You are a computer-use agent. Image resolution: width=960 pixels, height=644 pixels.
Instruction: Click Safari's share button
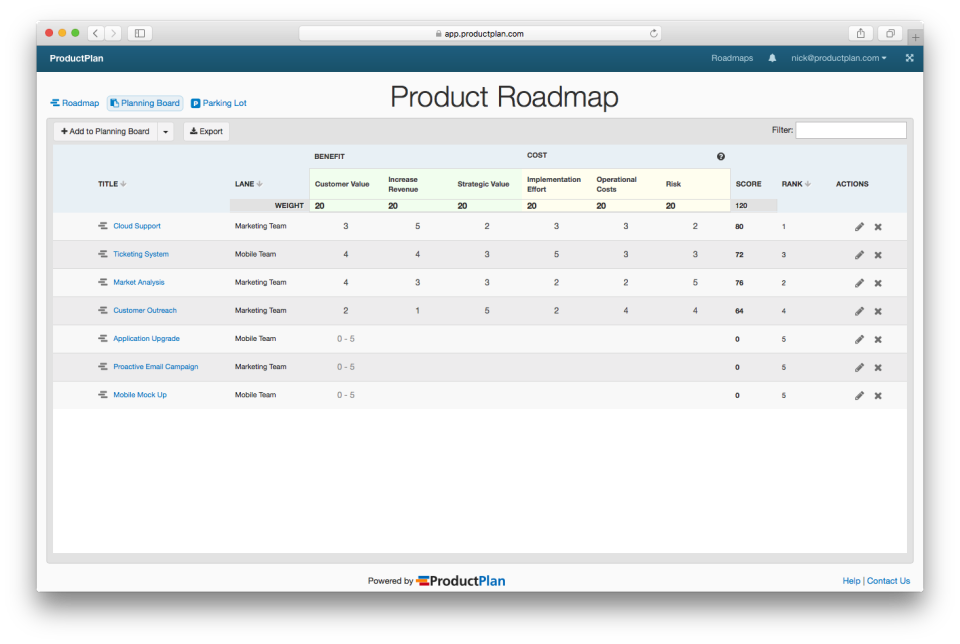pyautogui.click(x=860, y=33)
